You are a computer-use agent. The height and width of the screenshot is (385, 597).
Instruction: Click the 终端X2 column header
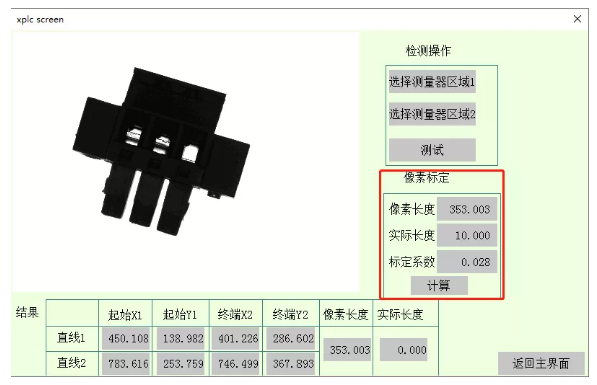[x=235, y=315]
